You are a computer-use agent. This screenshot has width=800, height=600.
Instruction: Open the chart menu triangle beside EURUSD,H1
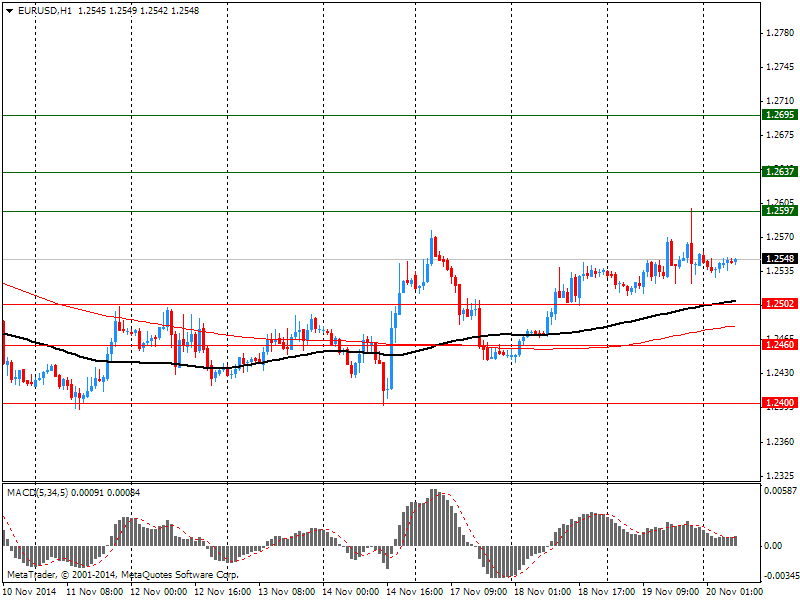pyautogui.click(x=10, y=11)
